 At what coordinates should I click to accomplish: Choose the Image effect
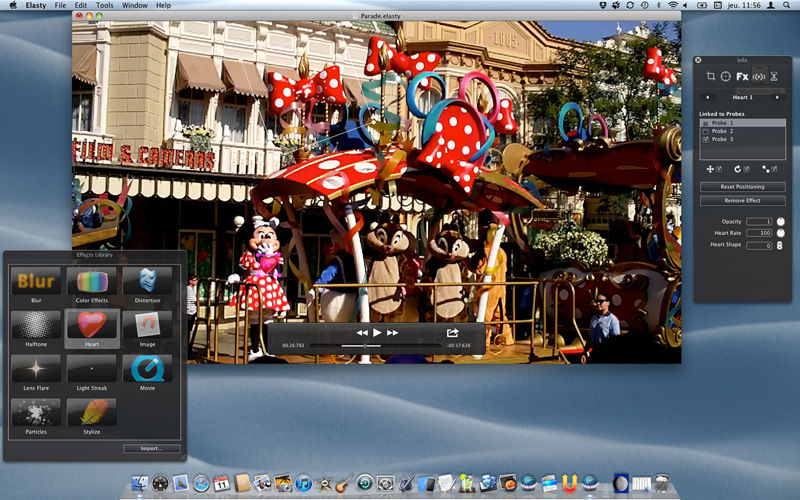[x=147, y=329]
